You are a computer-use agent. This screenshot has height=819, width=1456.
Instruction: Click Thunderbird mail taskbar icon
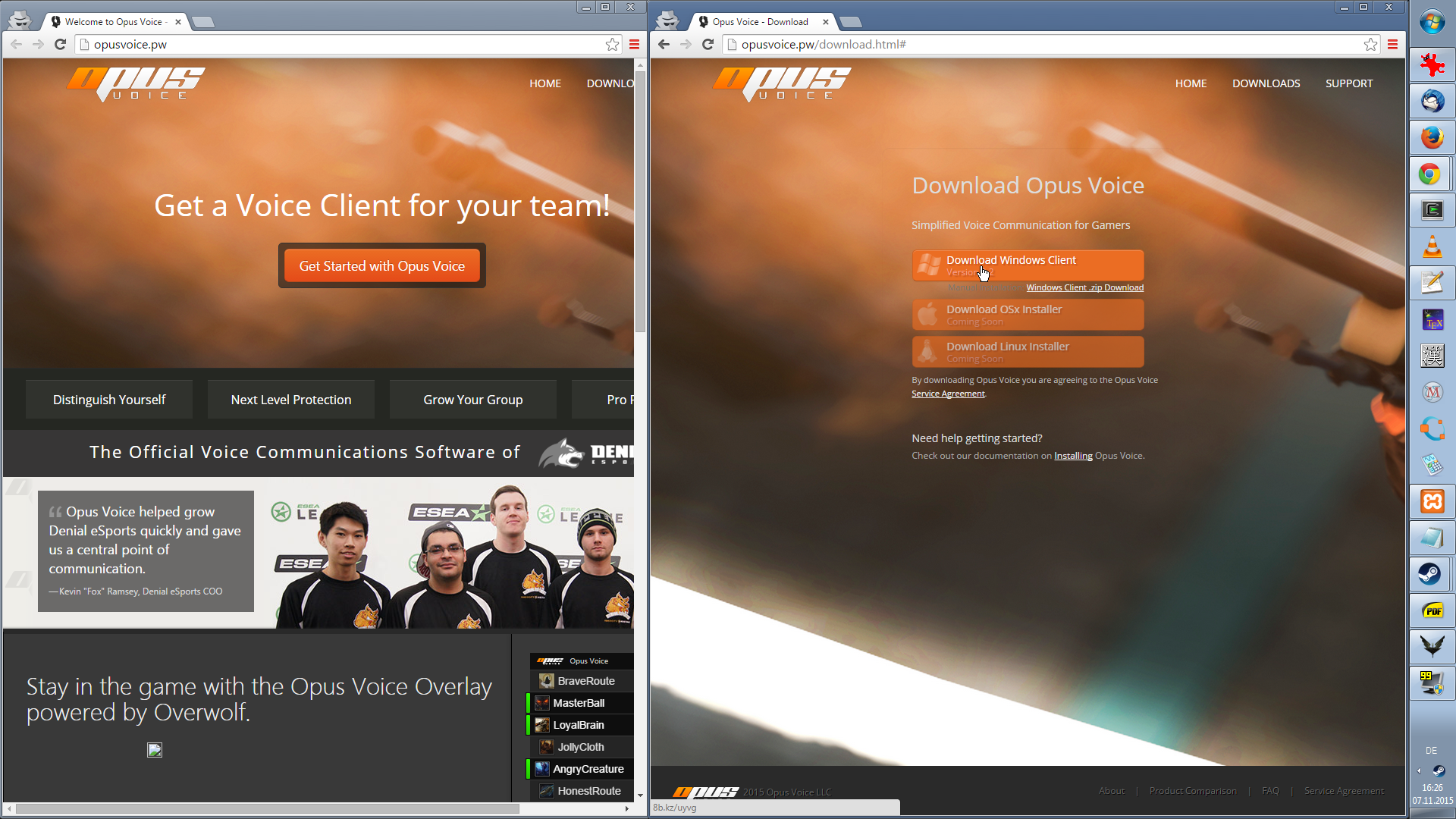[1432, 102]
